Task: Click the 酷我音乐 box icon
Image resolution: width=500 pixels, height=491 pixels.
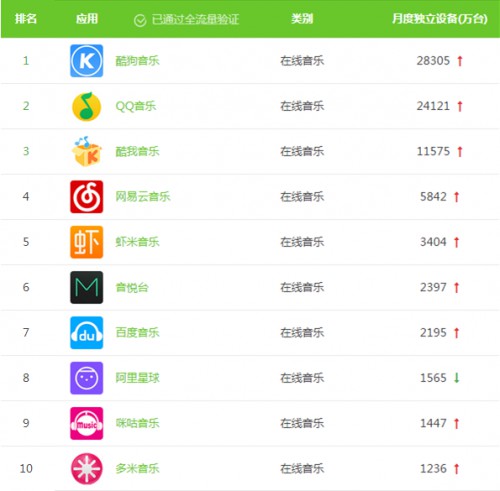Action: [x=87, y=151]
